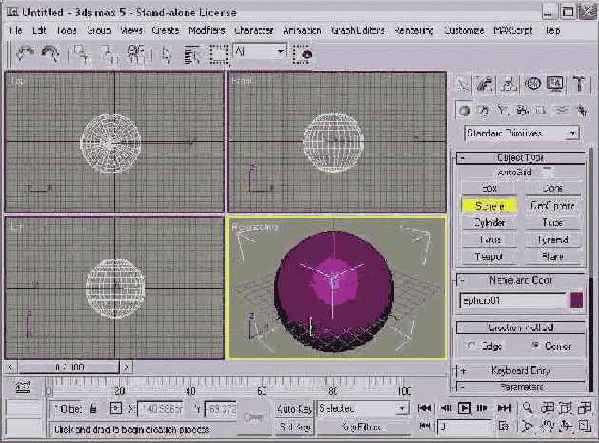Open the Utilities hammer panel tab

(x=579, y=84)
